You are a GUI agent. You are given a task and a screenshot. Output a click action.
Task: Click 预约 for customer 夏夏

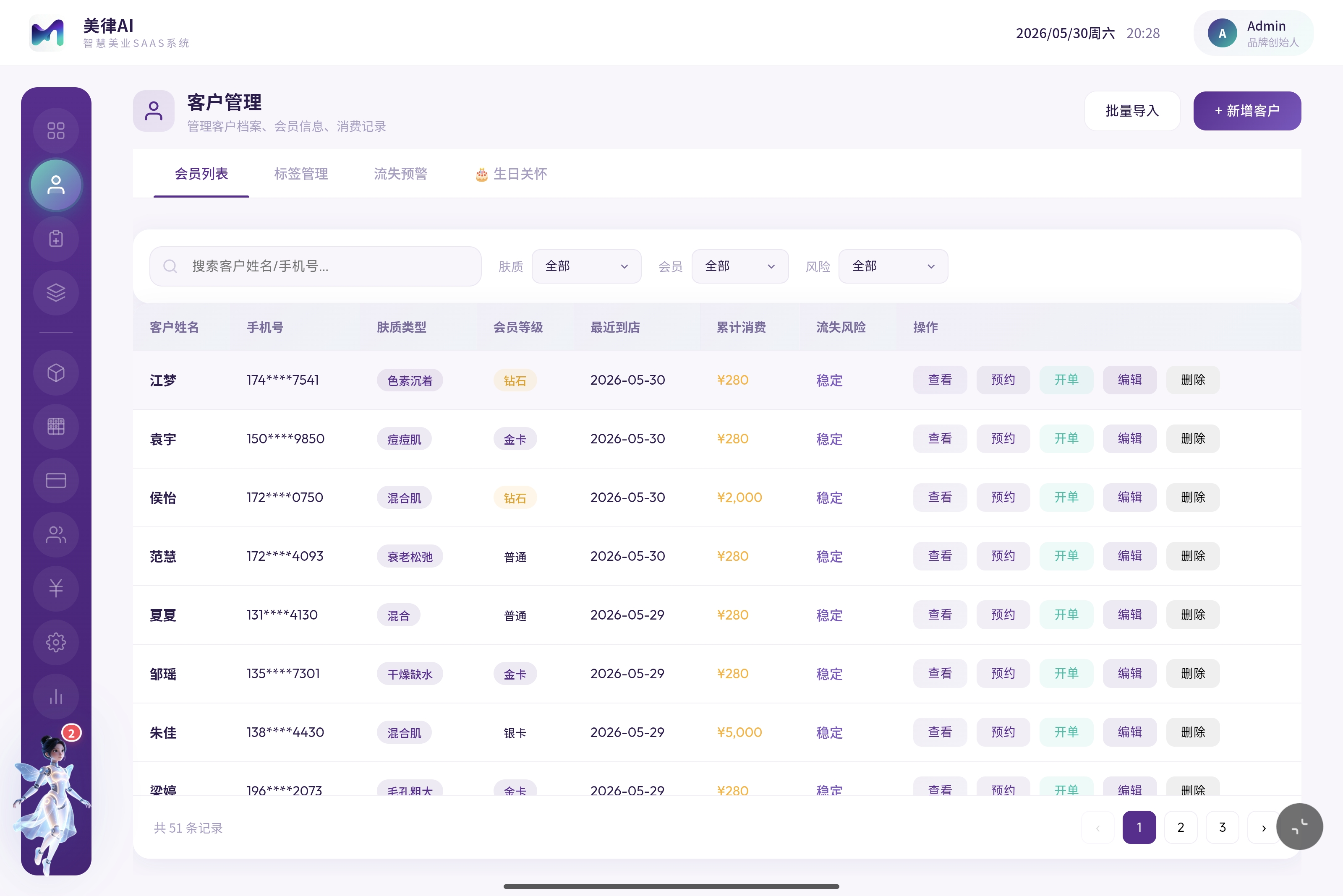tap(1003, 615)
